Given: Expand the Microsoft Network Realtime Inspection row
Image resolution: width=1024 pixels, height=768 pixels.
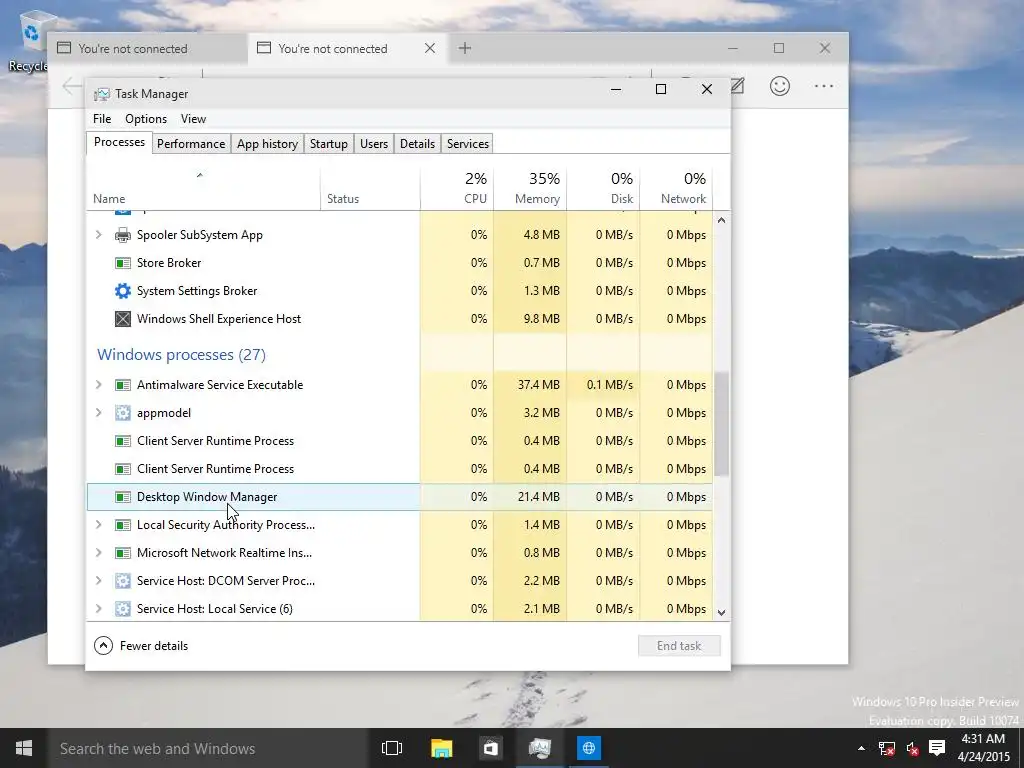Looking at the screenshot, I should pos(99,552).
